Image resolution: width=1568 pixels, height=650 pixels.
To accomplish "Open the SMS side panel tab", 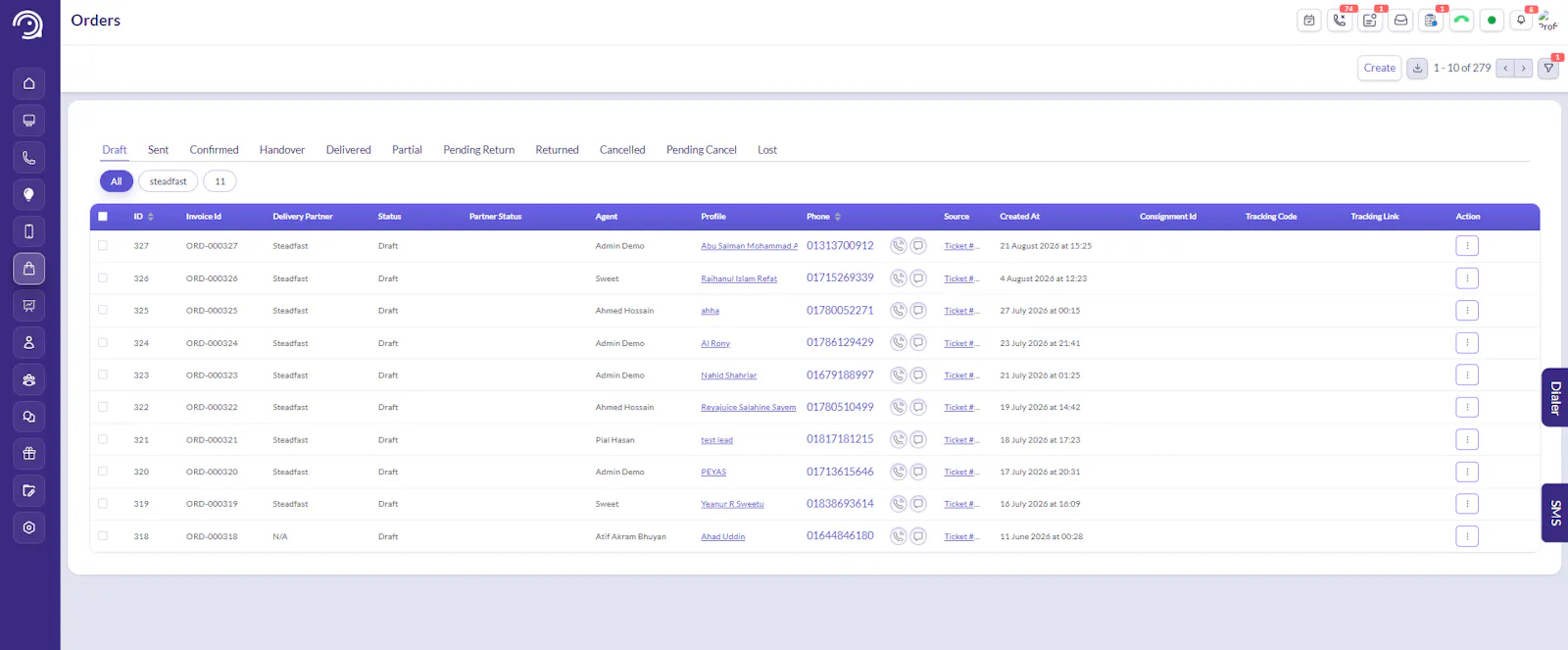I will pyautogui.click(x=1555, y=513).
